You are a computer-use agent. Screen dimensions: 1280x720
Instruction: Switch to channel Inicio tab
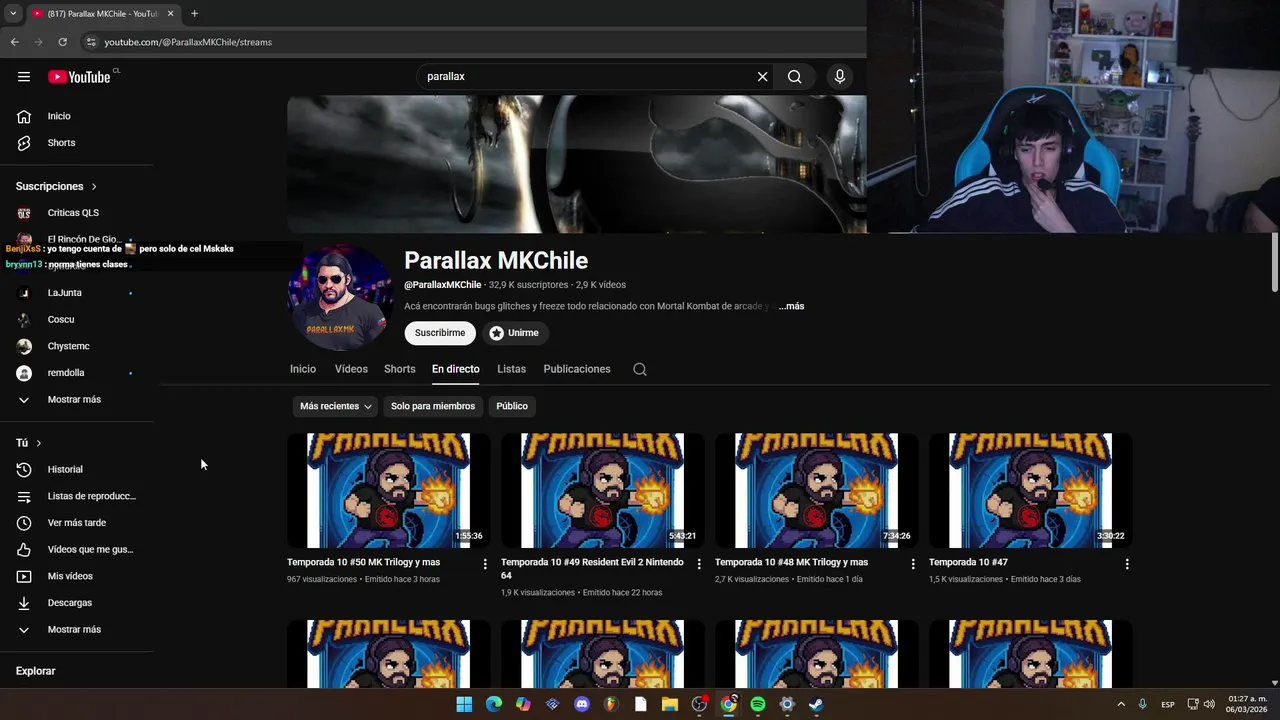click(303, 369)
